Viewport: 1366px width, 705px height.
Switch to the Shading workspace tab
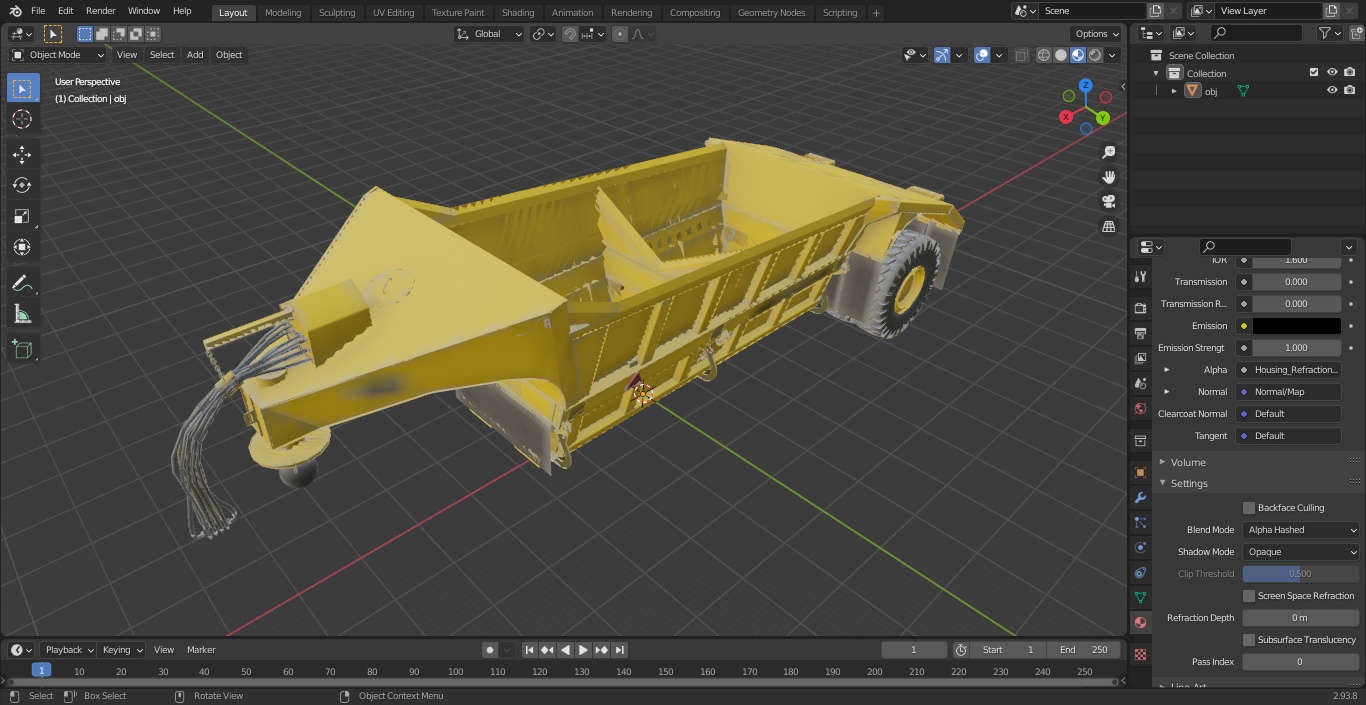coord(518,12)
